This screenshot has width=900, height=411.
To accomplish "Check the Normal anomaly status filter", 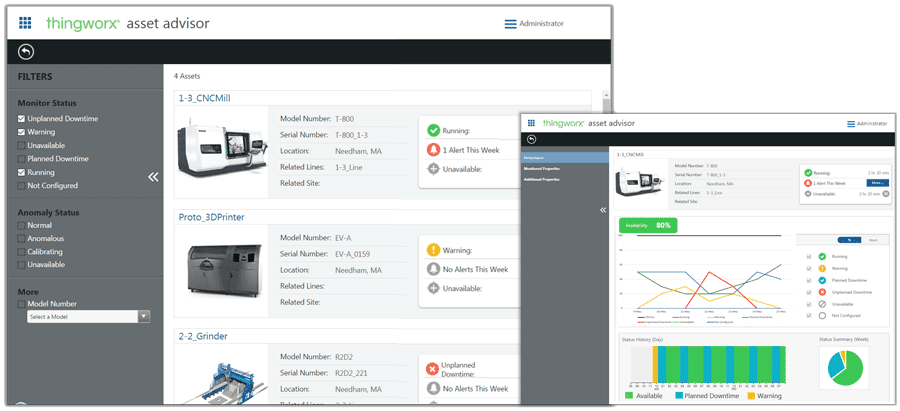I will tap(21, 225).
